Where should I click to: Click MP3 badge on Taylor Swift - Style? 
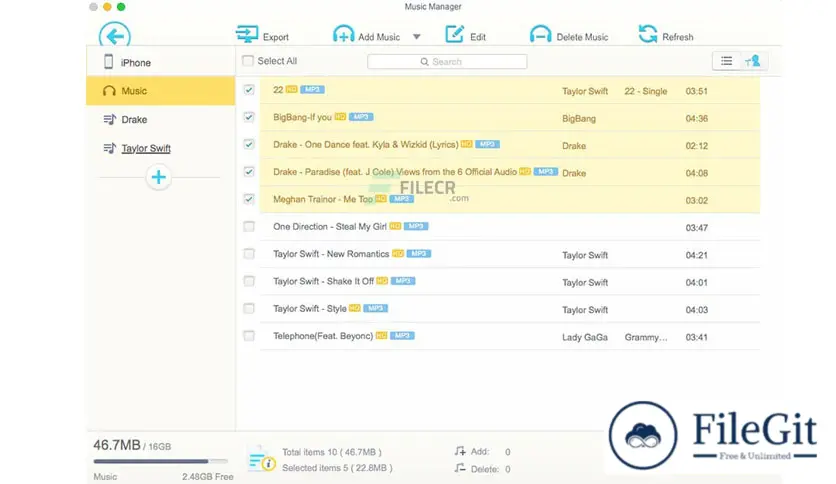[375, 308]
